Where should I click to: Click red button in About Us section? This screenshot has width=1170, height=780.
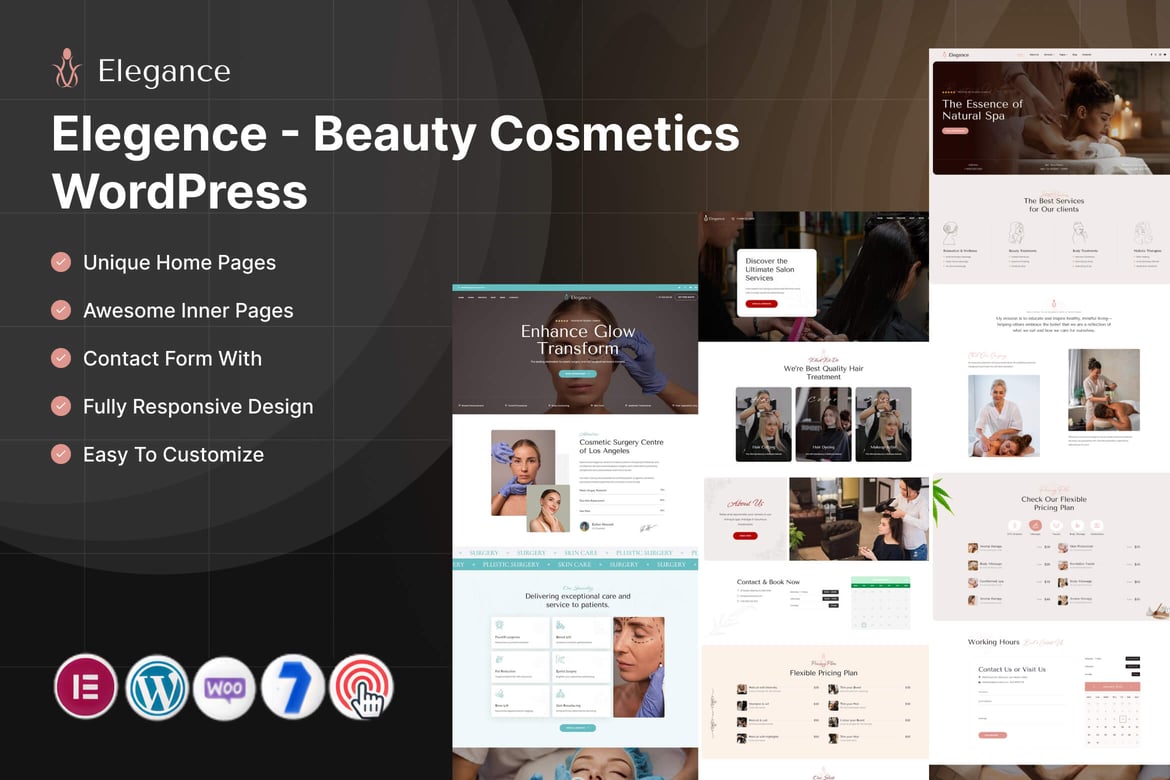click(x=745, y=535)
